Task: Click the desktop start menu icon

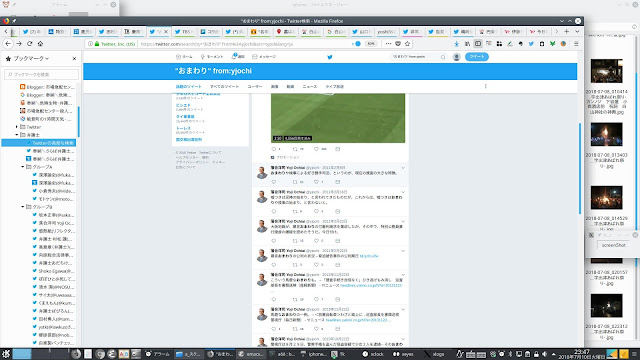Action: click(5, 354)
